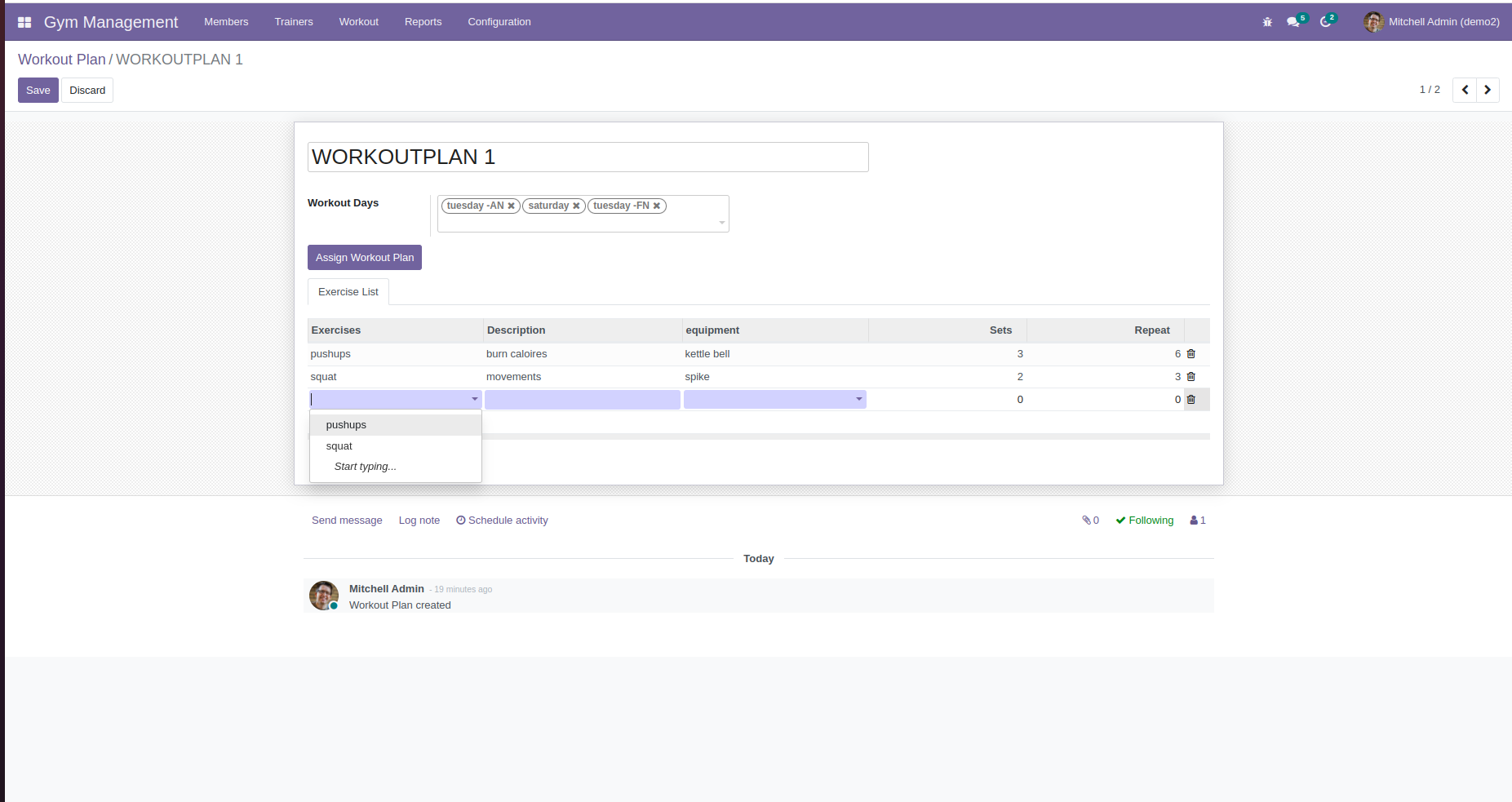This screenshot has height=802, width=1512.
Task: Open the Configuration menu
Action: [499, 22]
